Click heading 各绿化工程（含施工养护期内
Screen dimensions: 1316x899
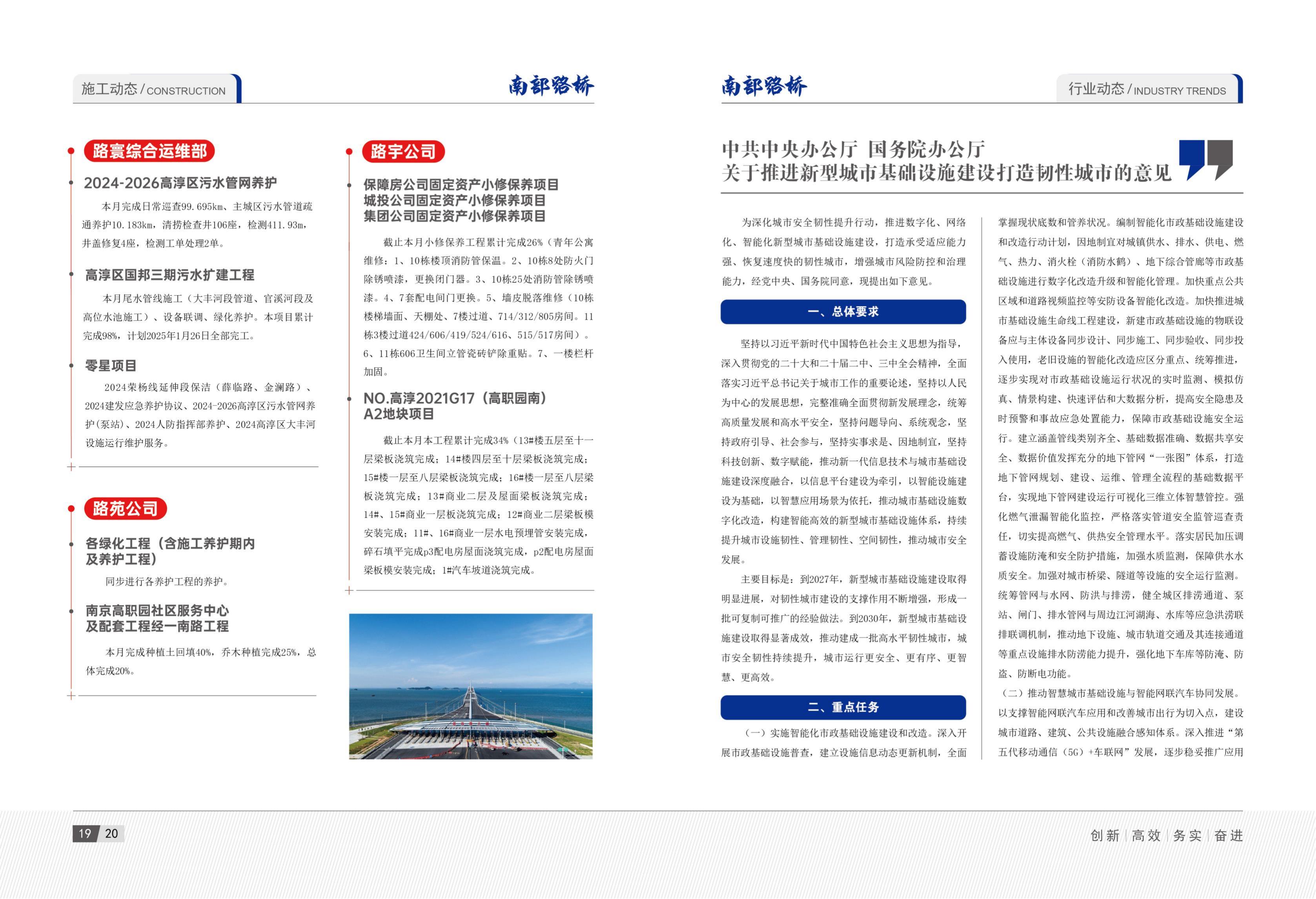(170, 544)
